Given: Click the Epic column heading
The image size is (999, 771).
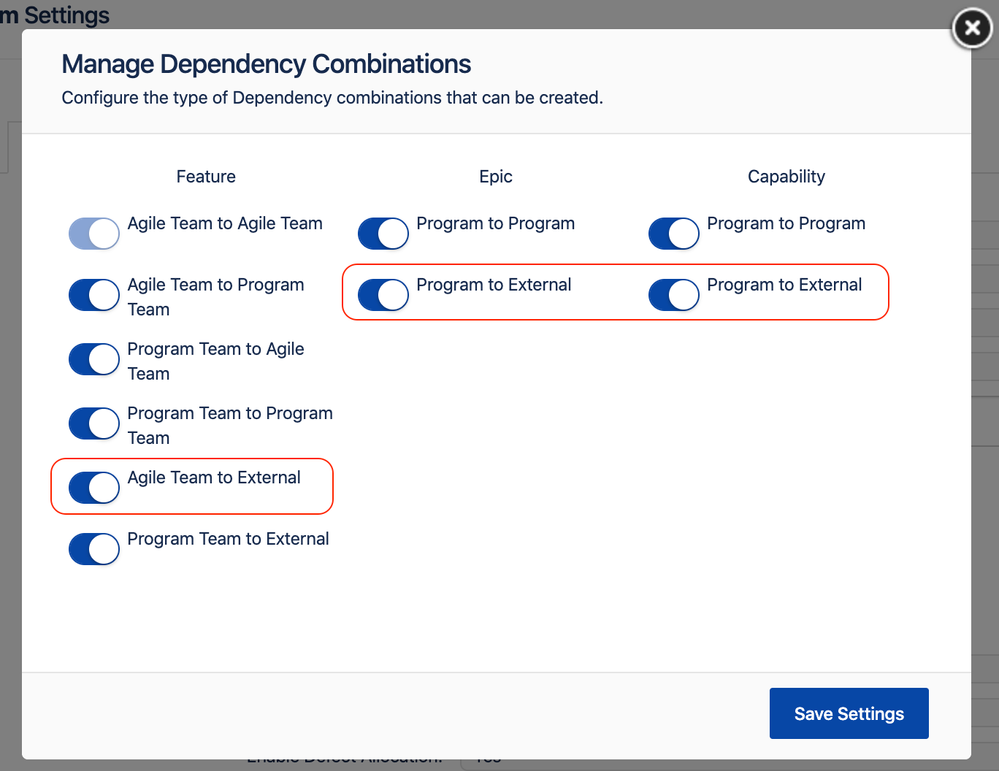Looking at the screenshot, I should (x=496, y=177).
